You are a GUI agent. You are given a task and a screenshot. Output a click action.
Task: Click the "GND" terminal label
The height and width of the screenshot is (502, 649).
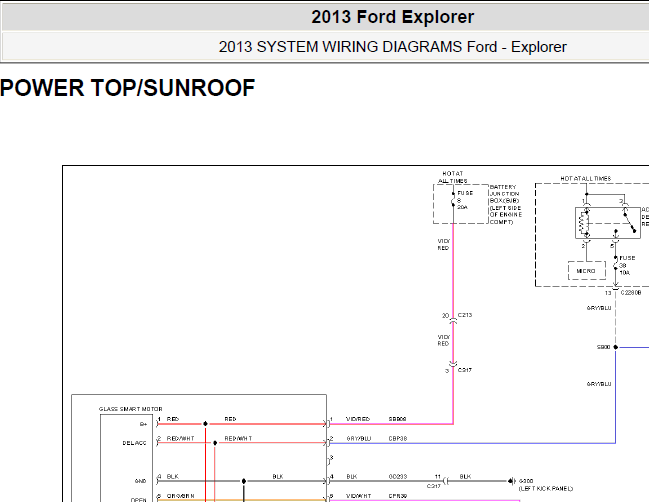[x=140, y=481]
